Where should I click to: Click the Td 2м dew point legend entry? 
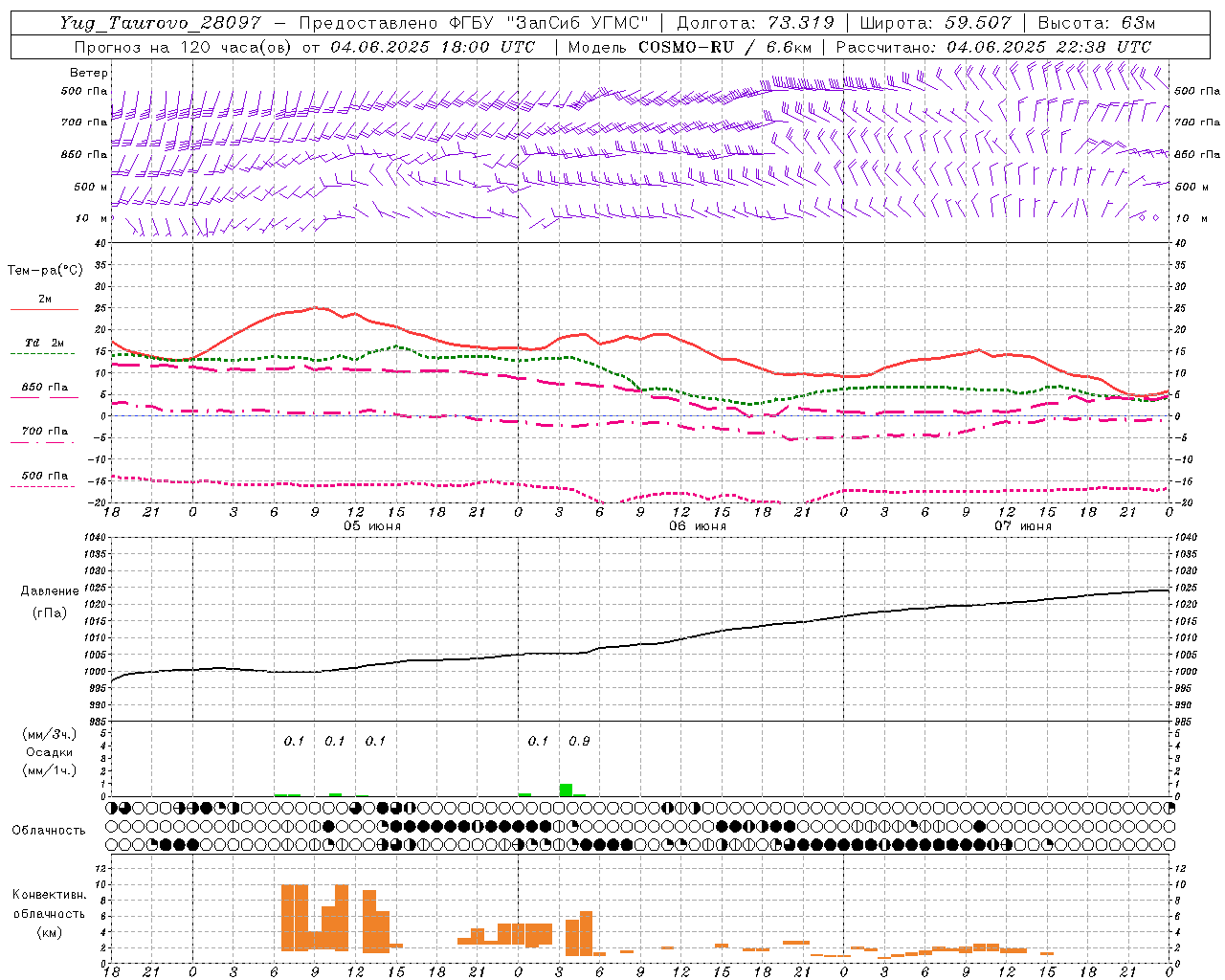(x=44, y=343)
